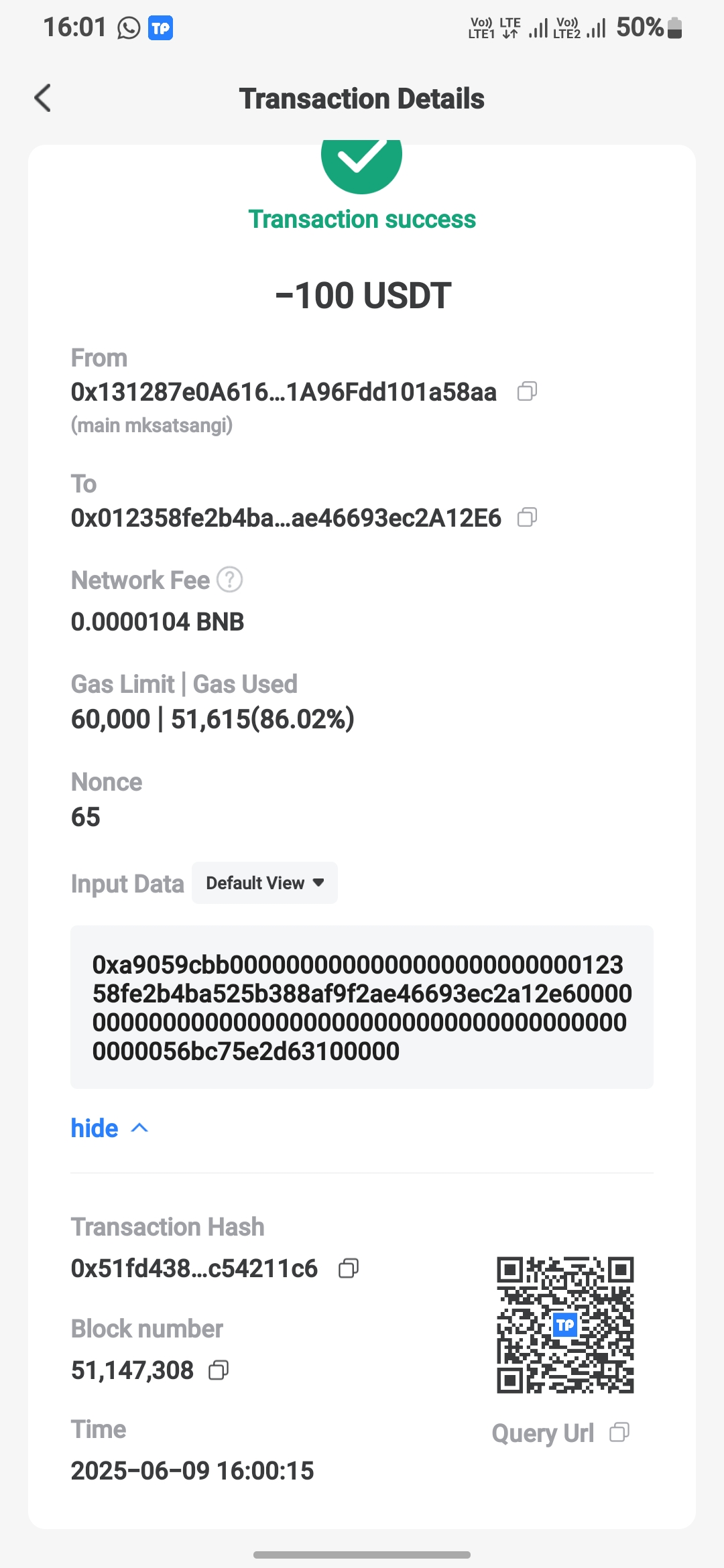
Task: Copy the block number
Action: pos(219,1370)
